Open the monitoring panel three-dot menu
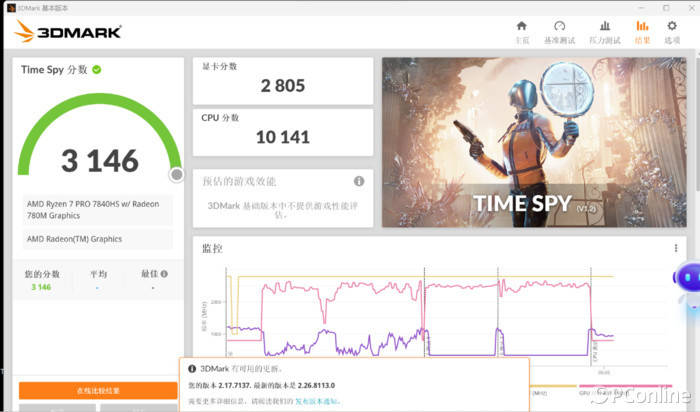Image resolution: width=700 pixels, height=412 pixels. [677, 248]
